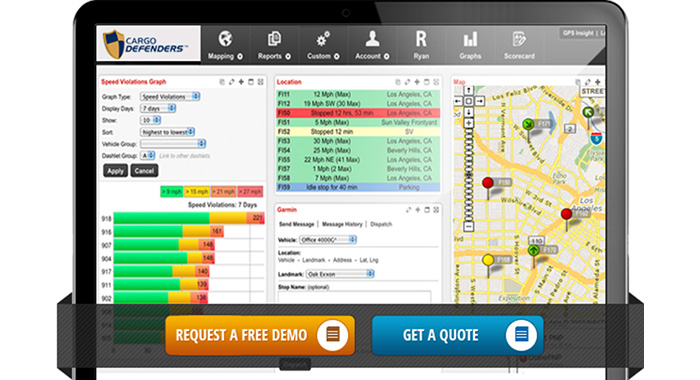Image resolution: width=700 pixels, height=380 pixels.
Task: Expand the Graph Type dropdown
Action: [x=170, y=96]
